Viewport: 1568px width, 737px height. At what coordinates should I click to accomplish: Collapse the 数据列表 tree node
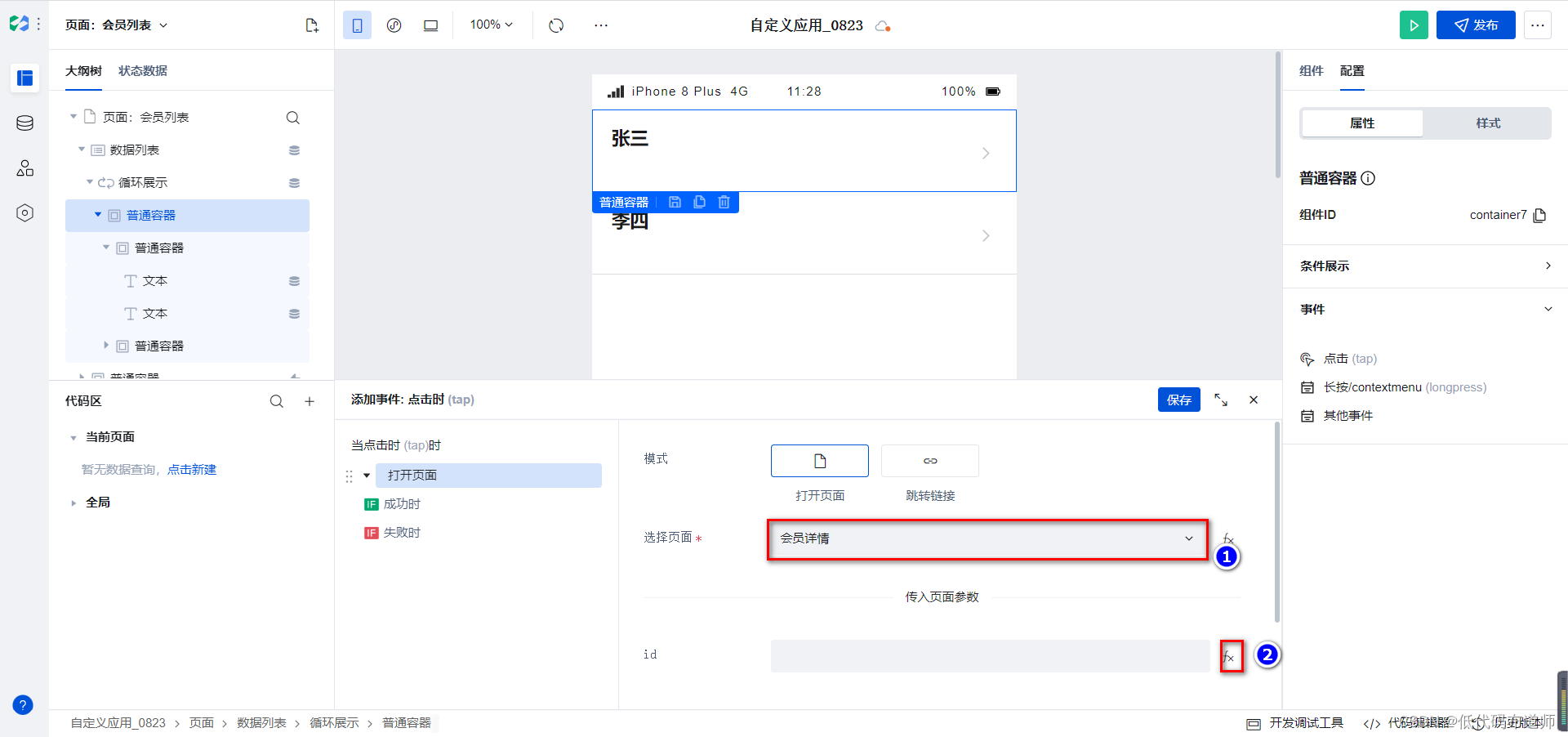pyautogui.click(x=82, y=150)
